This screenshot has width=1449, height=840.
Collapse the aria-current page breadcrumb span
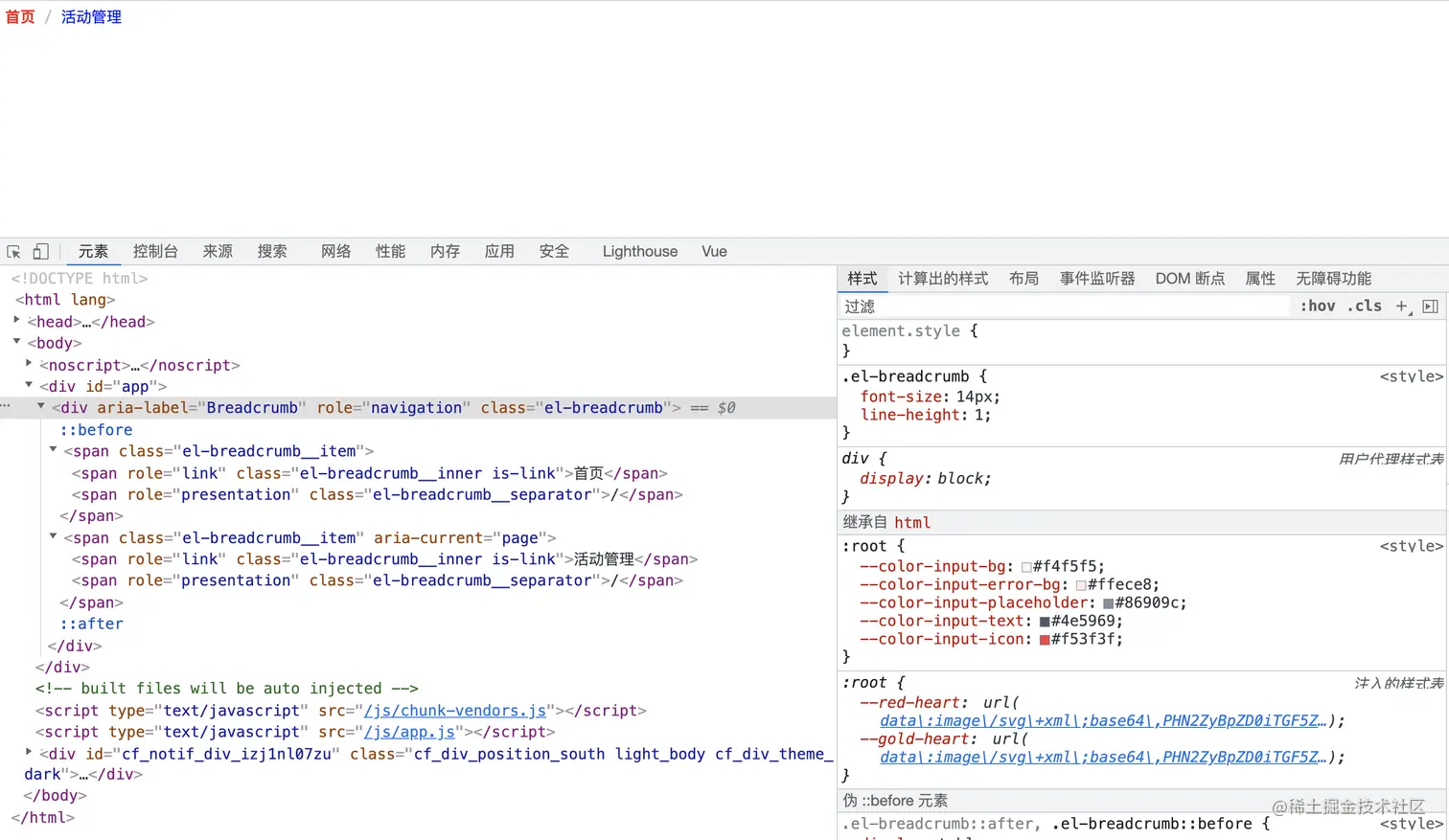[53, 536]
